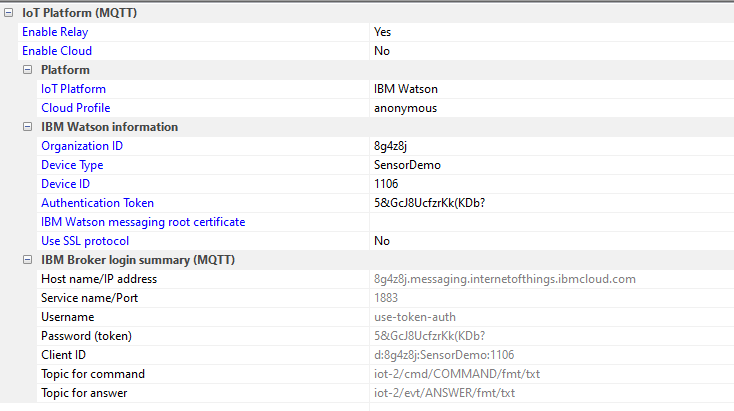This screenshot has height=411, width=734.
Task: Select the Topic for answer row label
Action: tap(84, 393)
